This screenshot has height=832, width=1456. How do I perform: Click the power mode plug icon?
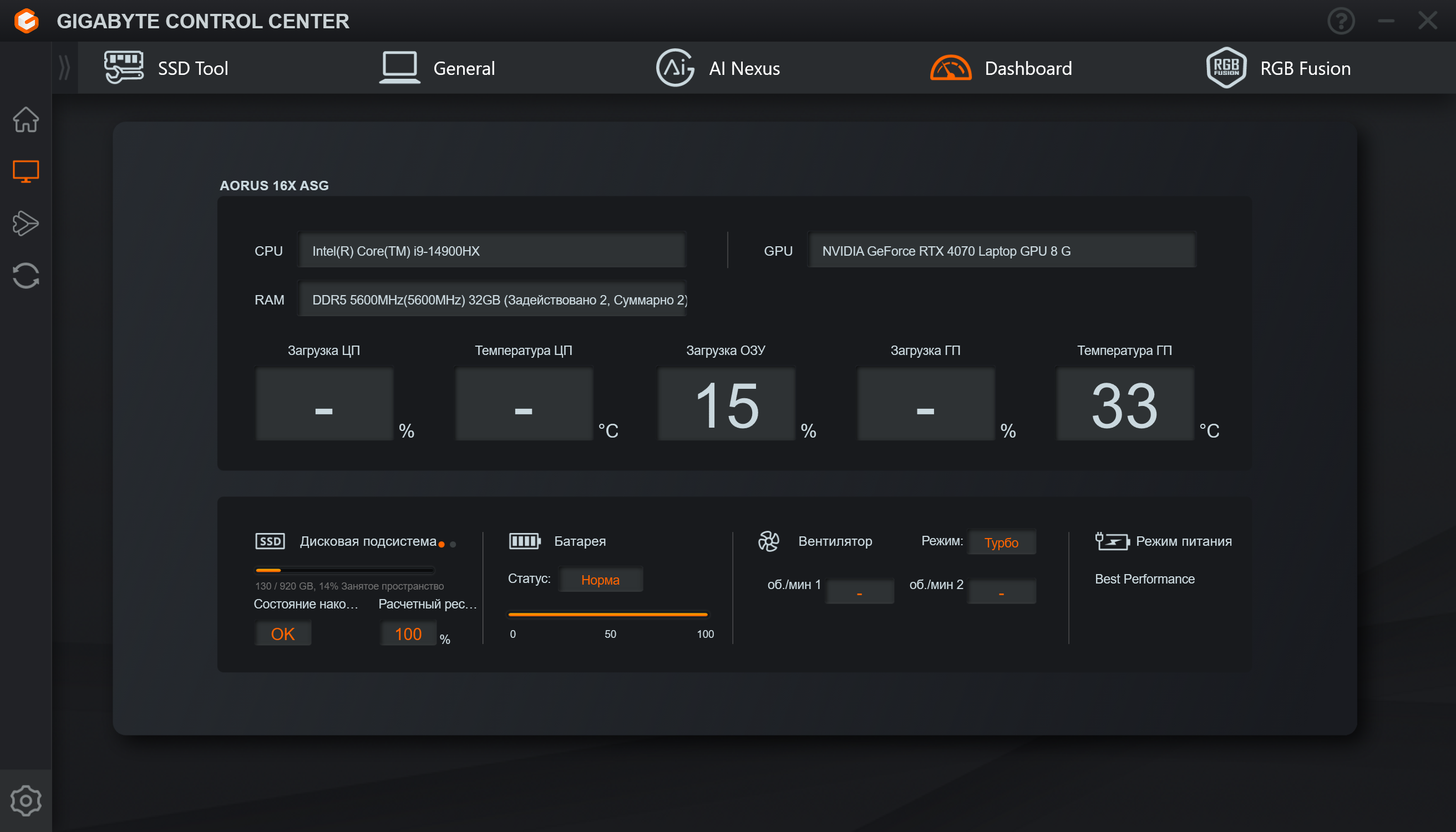[x=1111, y=541]
